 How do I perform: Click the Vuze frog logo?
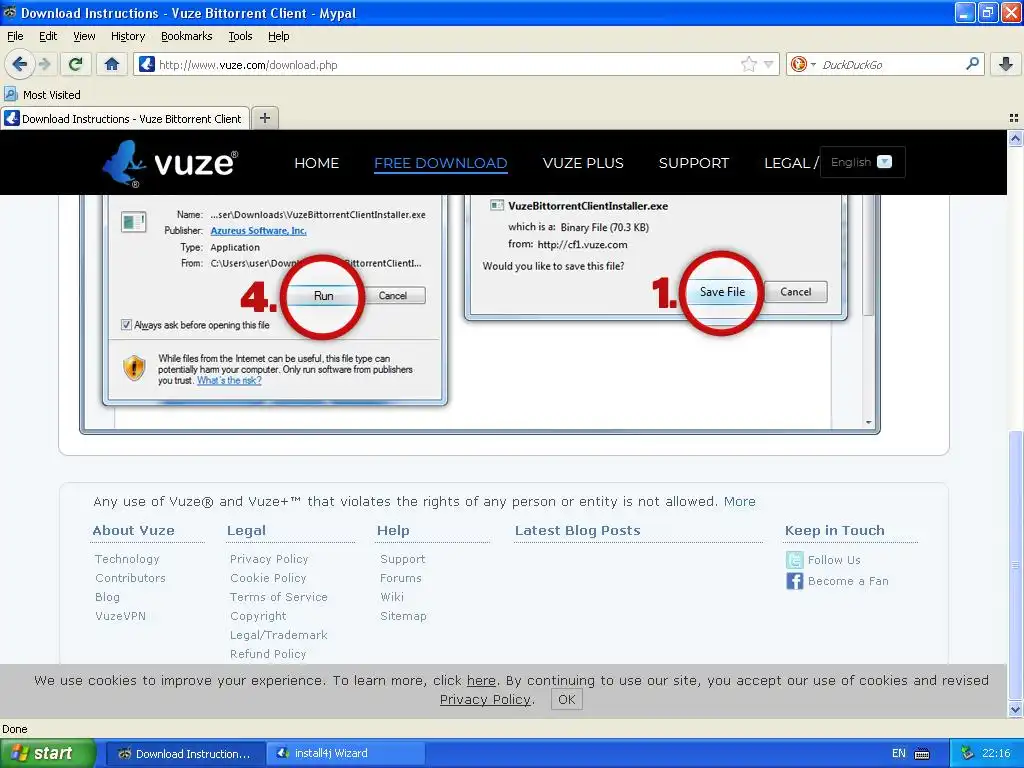[x=170, y=163]
